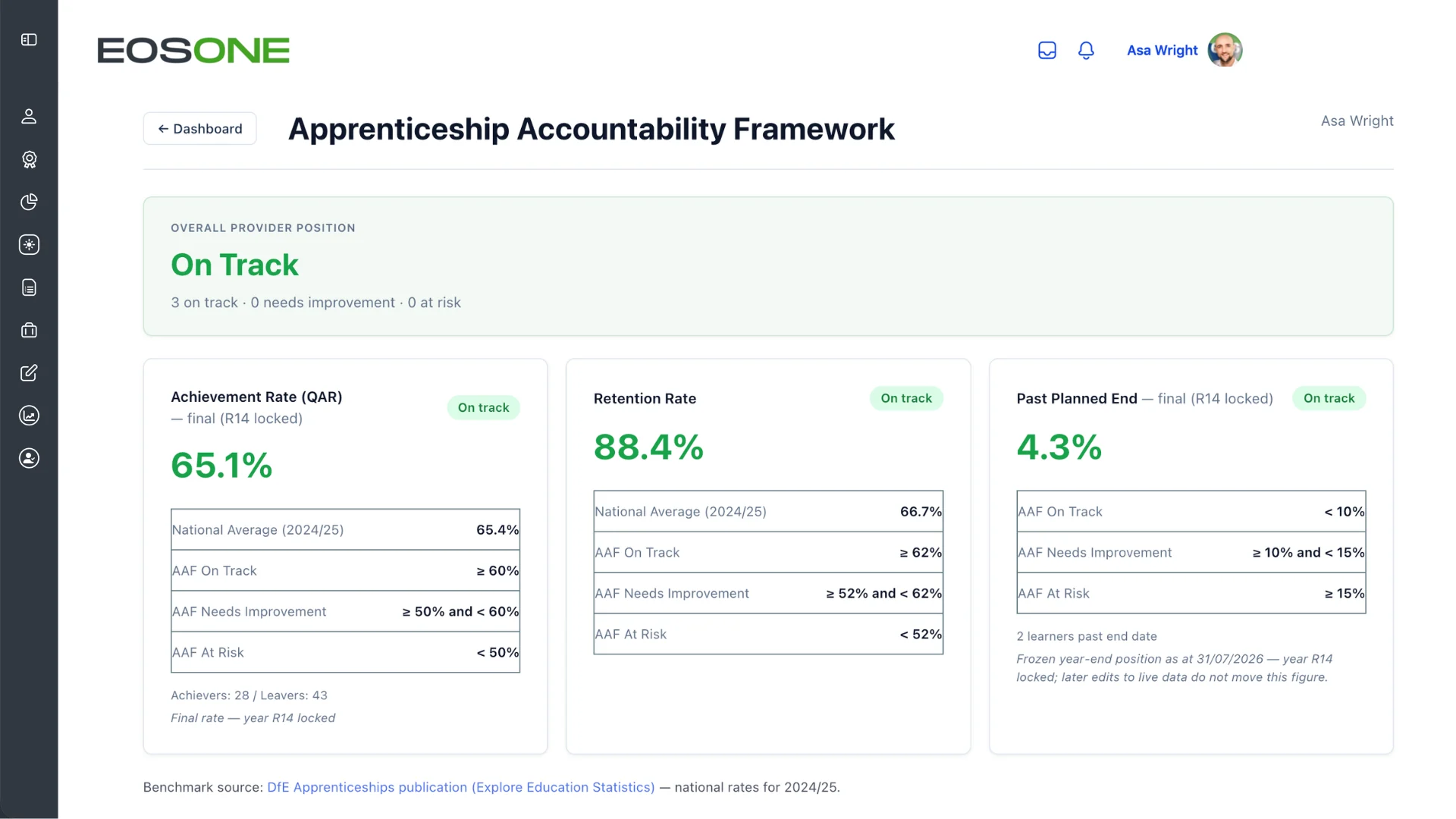
Task: Select the 65.1% achievement rate value
Action: click(x=221, y=465)
